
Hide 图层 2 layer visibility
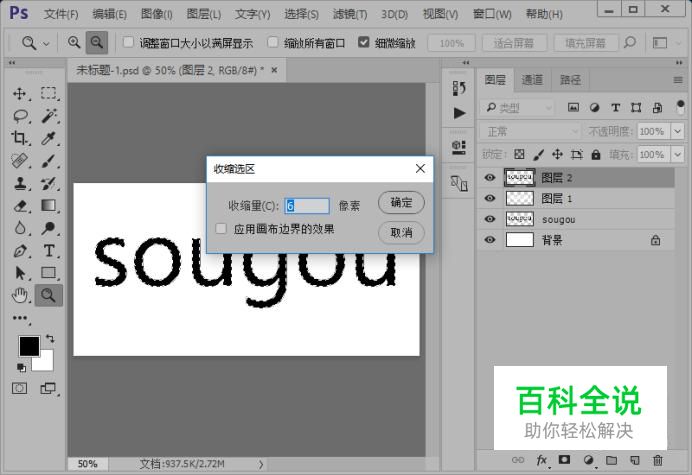(490, 178)
